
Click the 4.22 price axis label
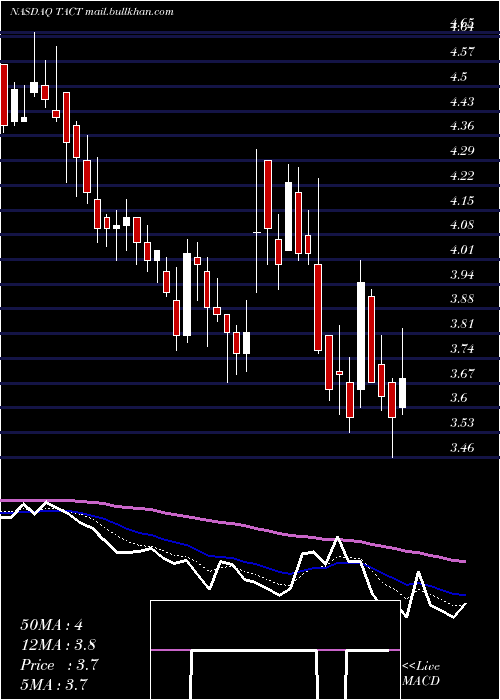(x=462, y=176)
